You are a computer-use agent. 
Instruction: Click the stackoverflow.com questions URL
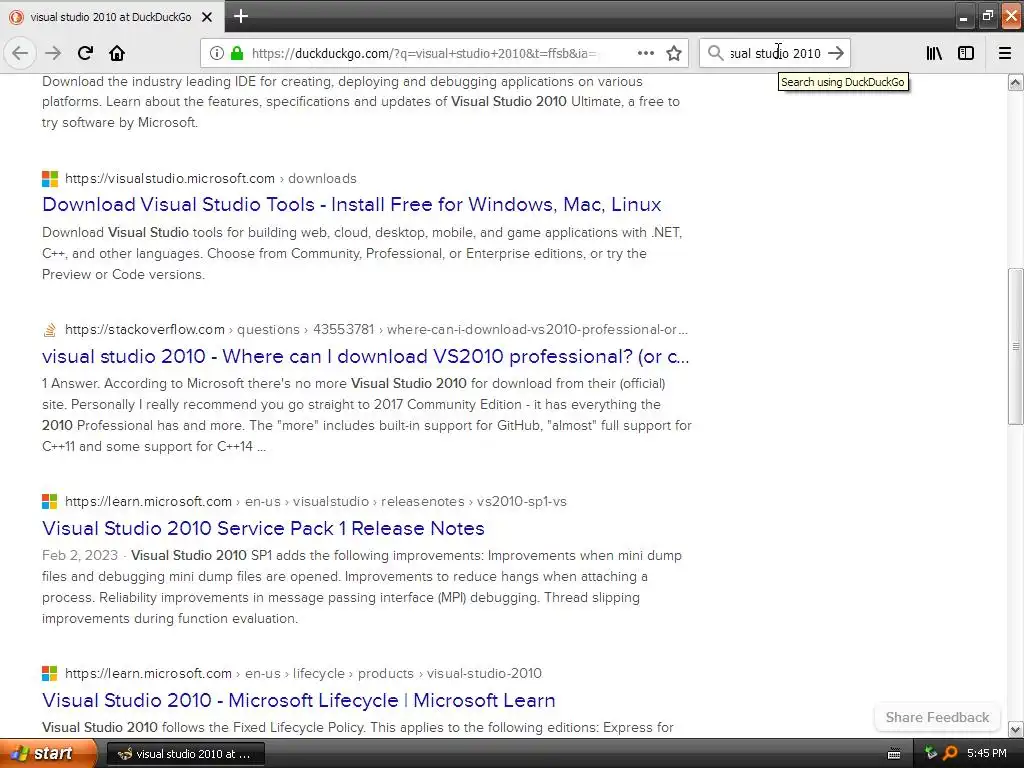pos(376,330)
